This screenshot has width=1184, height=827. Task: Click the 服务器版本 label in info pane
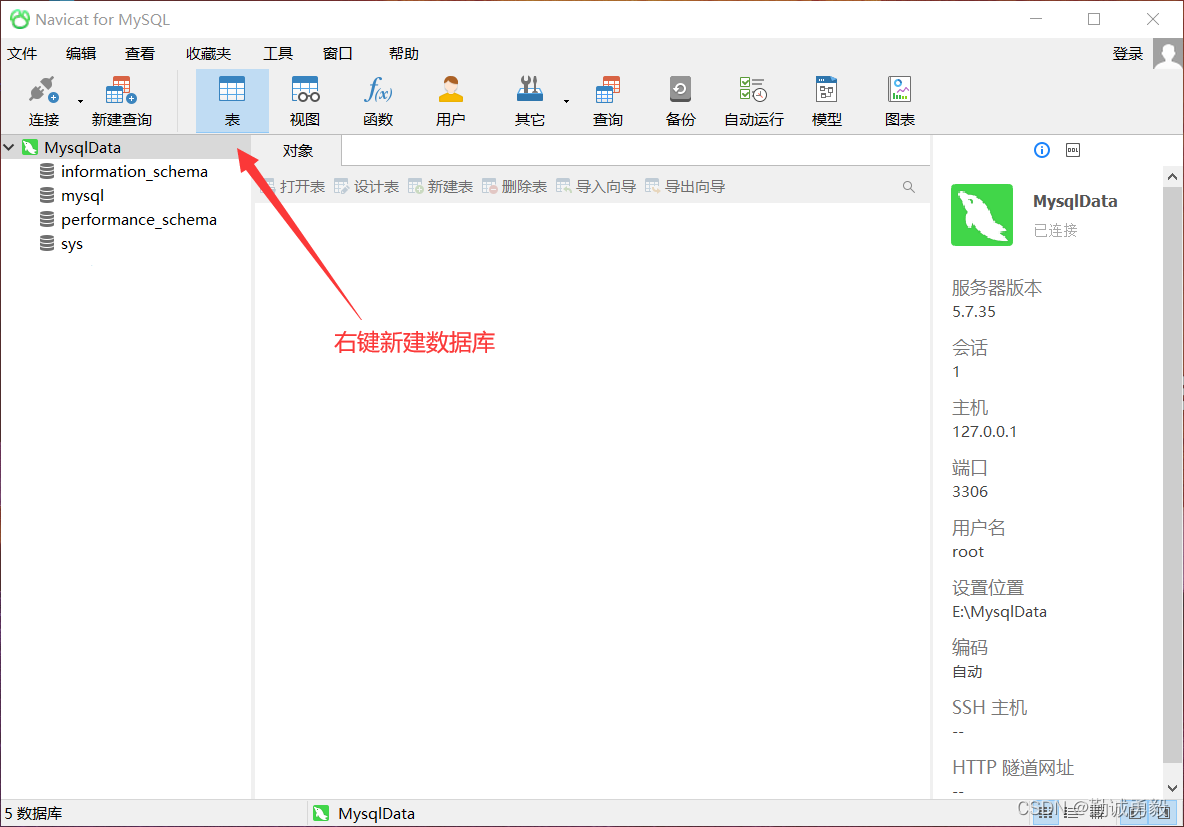(997, 288)
